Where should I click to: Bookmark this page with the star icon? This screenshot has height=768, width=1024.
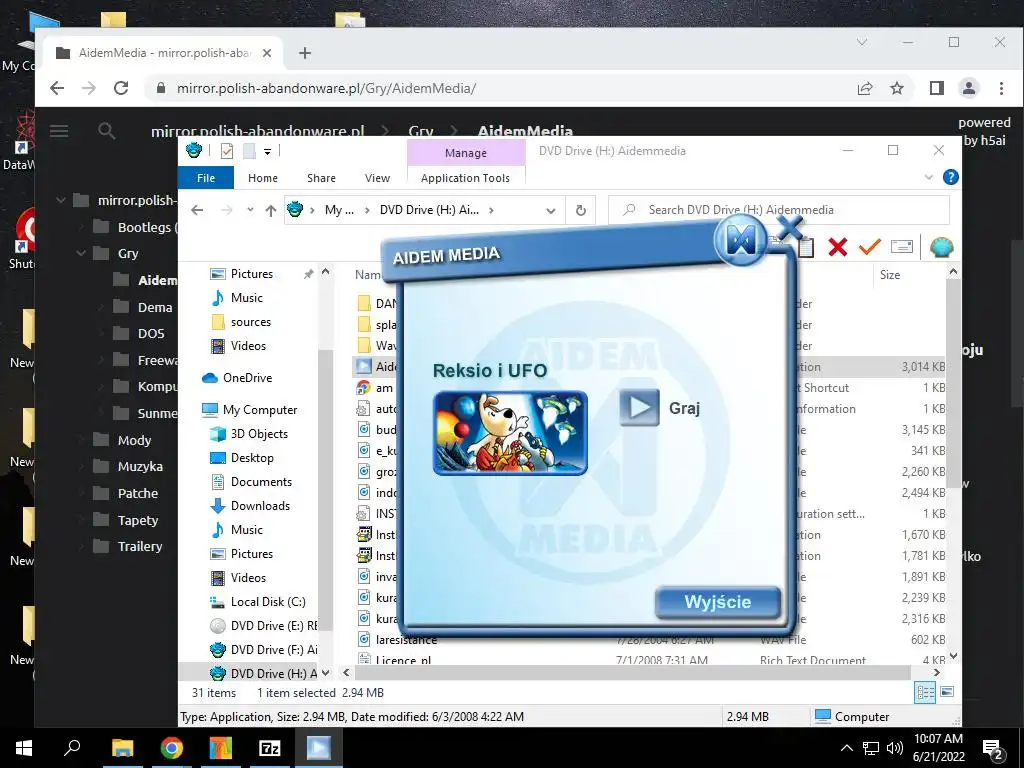click(897, 88)
